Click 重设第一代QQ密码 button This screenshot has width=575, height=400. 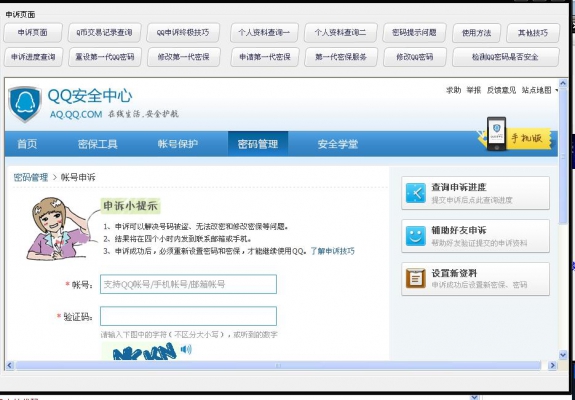[x=105, y=57]
